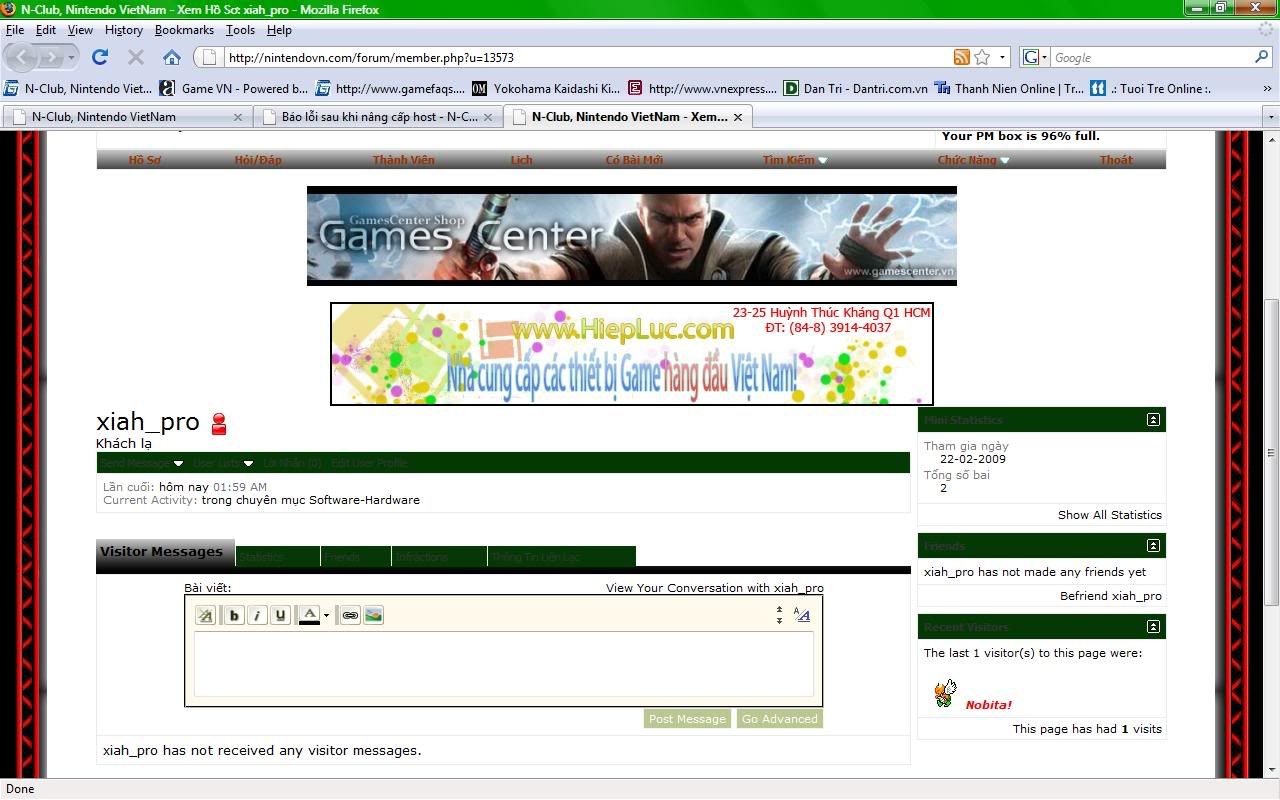Click the Go Advanced button
Viewport: 1280px width, 800px height.
780,719
